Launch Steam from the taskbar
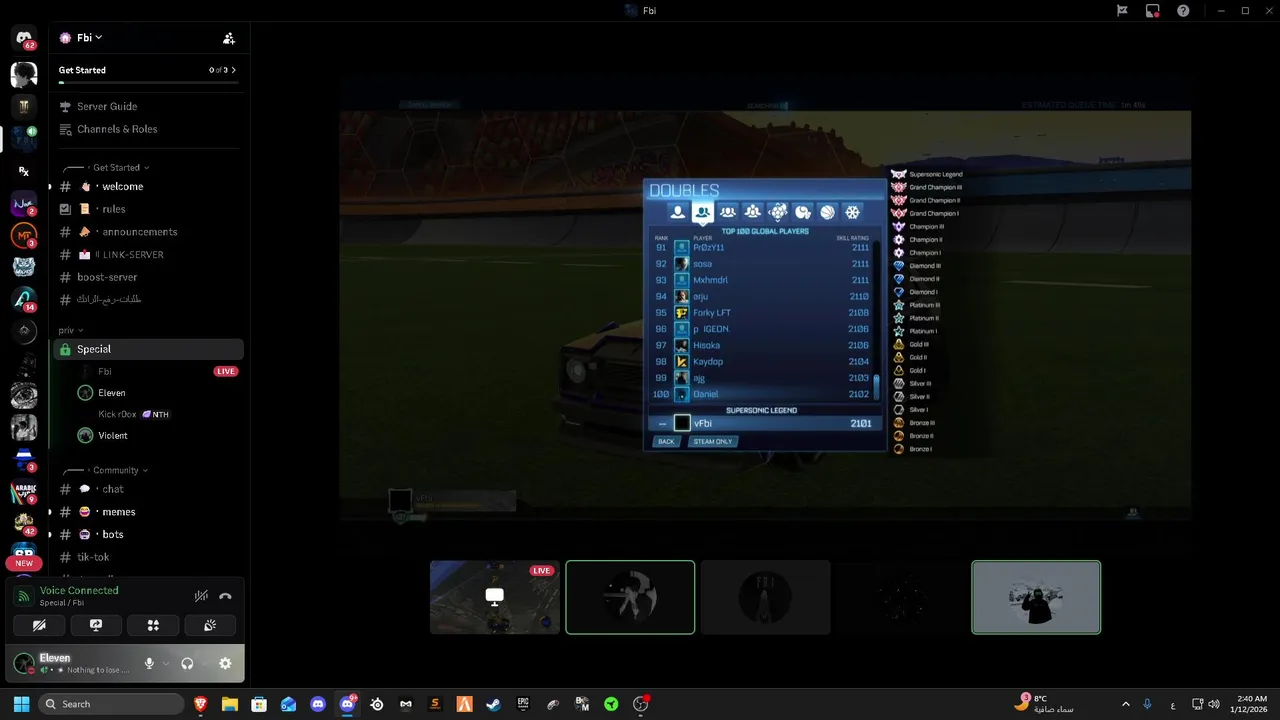The image size is (1280, 720). tap(493, 704)
